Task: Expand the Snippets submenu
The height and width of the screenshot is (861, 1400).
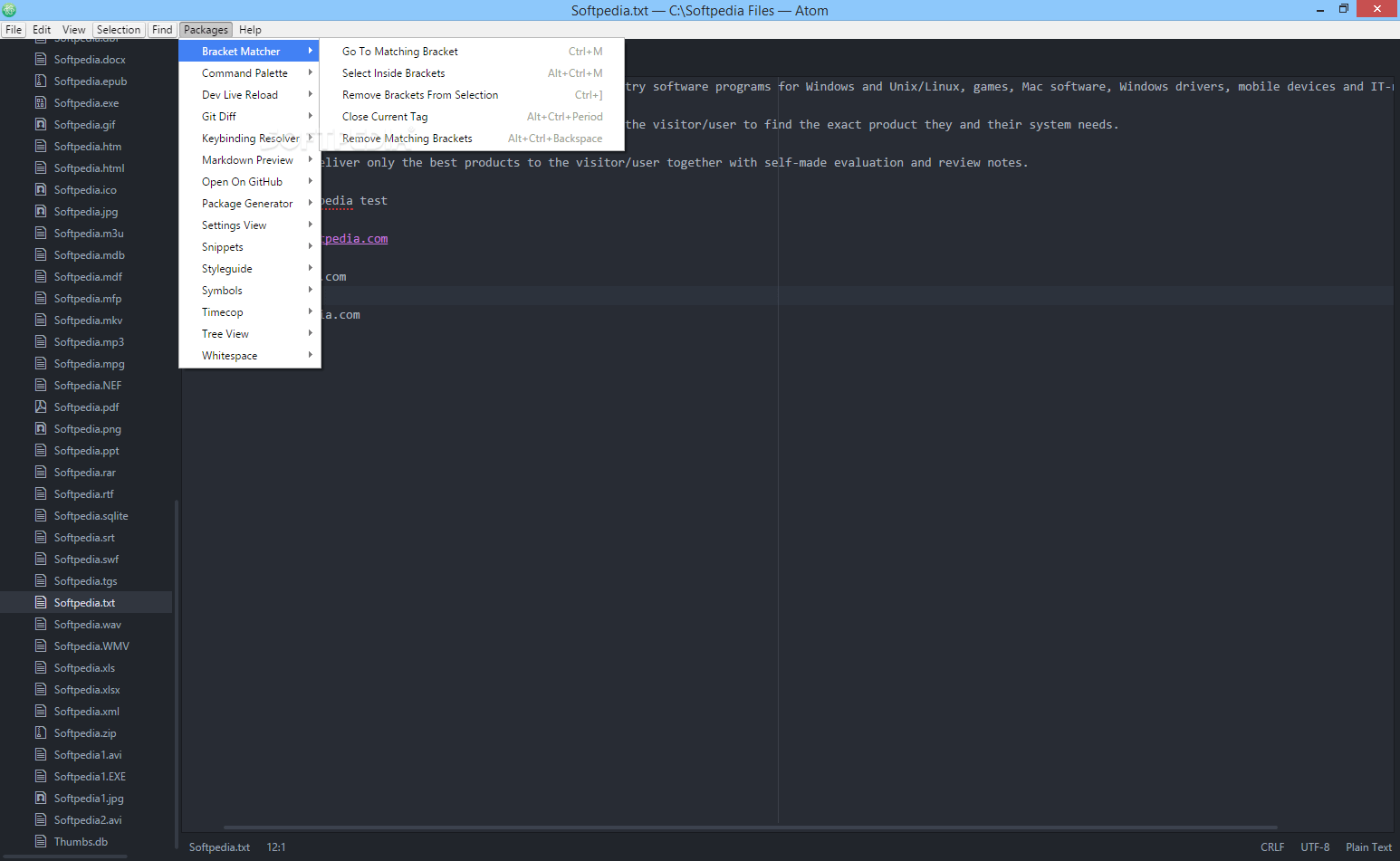Action: click(x=249, y=247)
